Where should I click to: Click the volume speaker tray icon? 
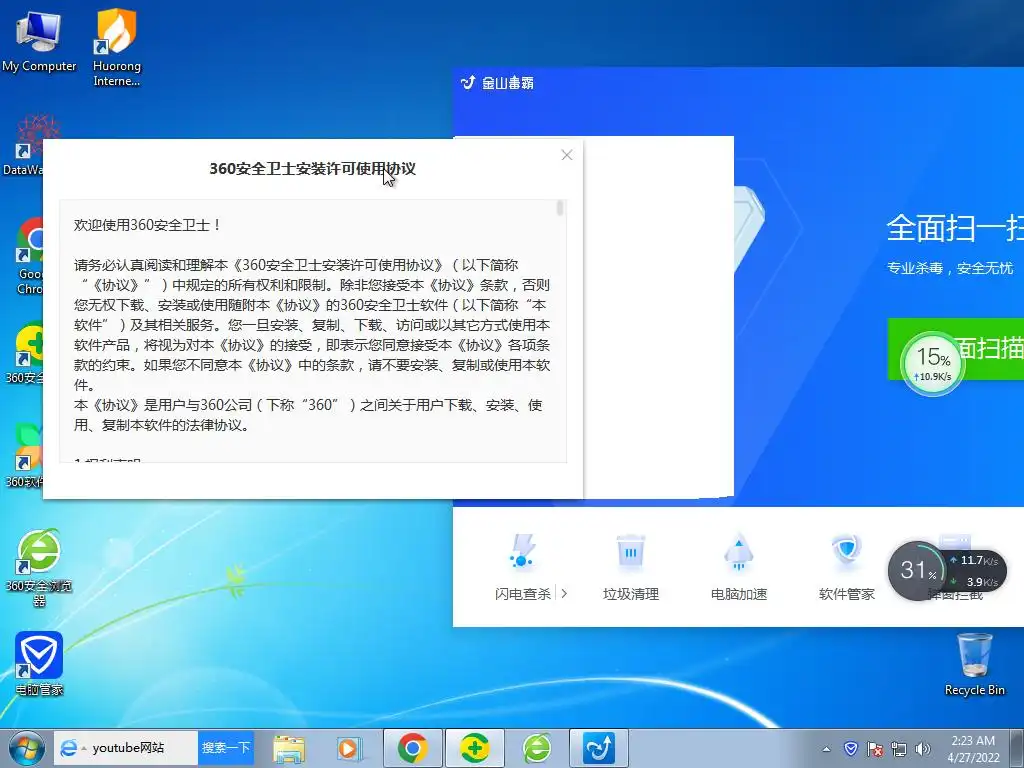coord(923,749)
